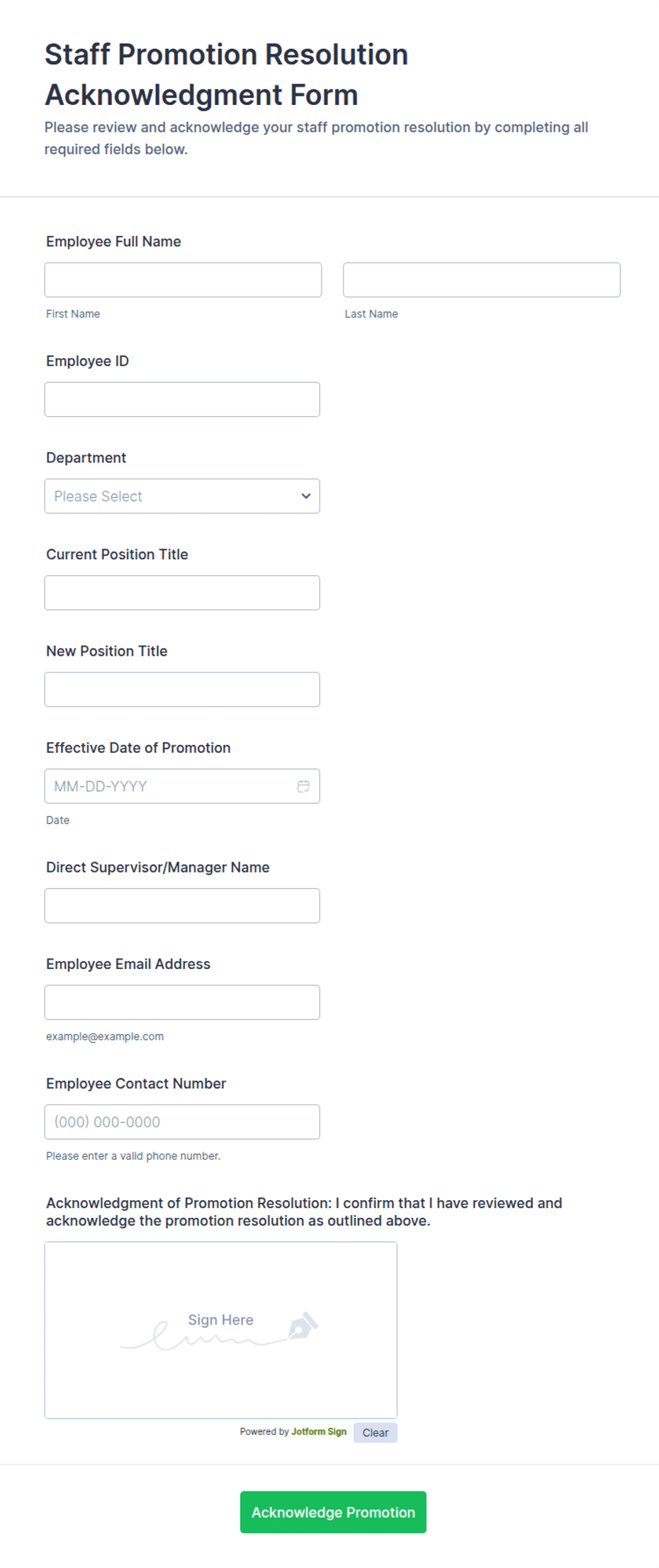Focus the Employee Email Address field
Viewport: 659px width, 1568px height.
click(x=182, y=1002)
